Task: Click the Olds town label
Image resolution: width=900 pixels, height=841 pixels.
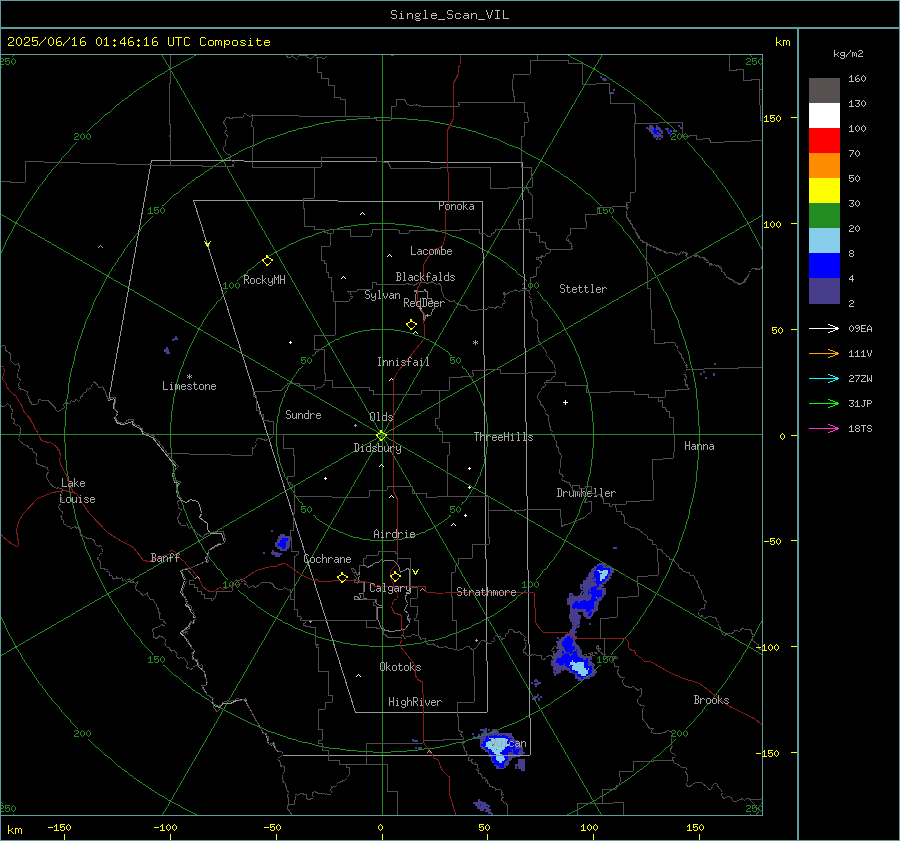Action: pyautogui.click(x=381, y=417)
